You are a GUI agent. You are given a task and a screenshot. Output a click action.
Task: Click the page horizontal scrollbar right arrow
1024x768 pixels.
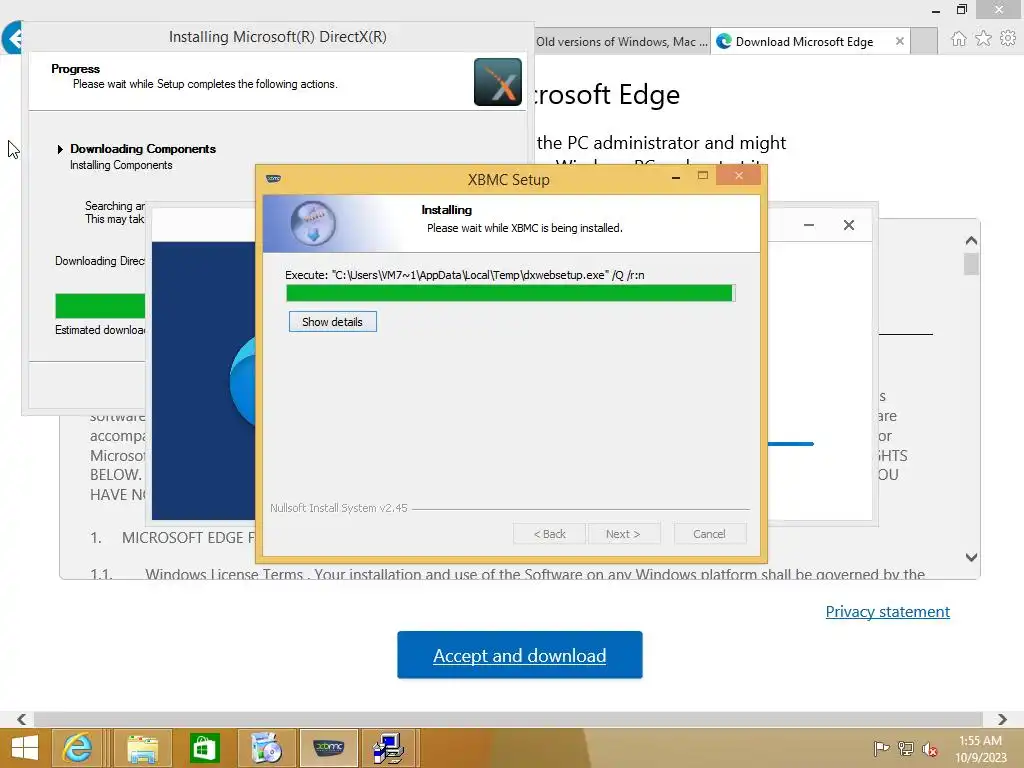[x=1002, y=719]
